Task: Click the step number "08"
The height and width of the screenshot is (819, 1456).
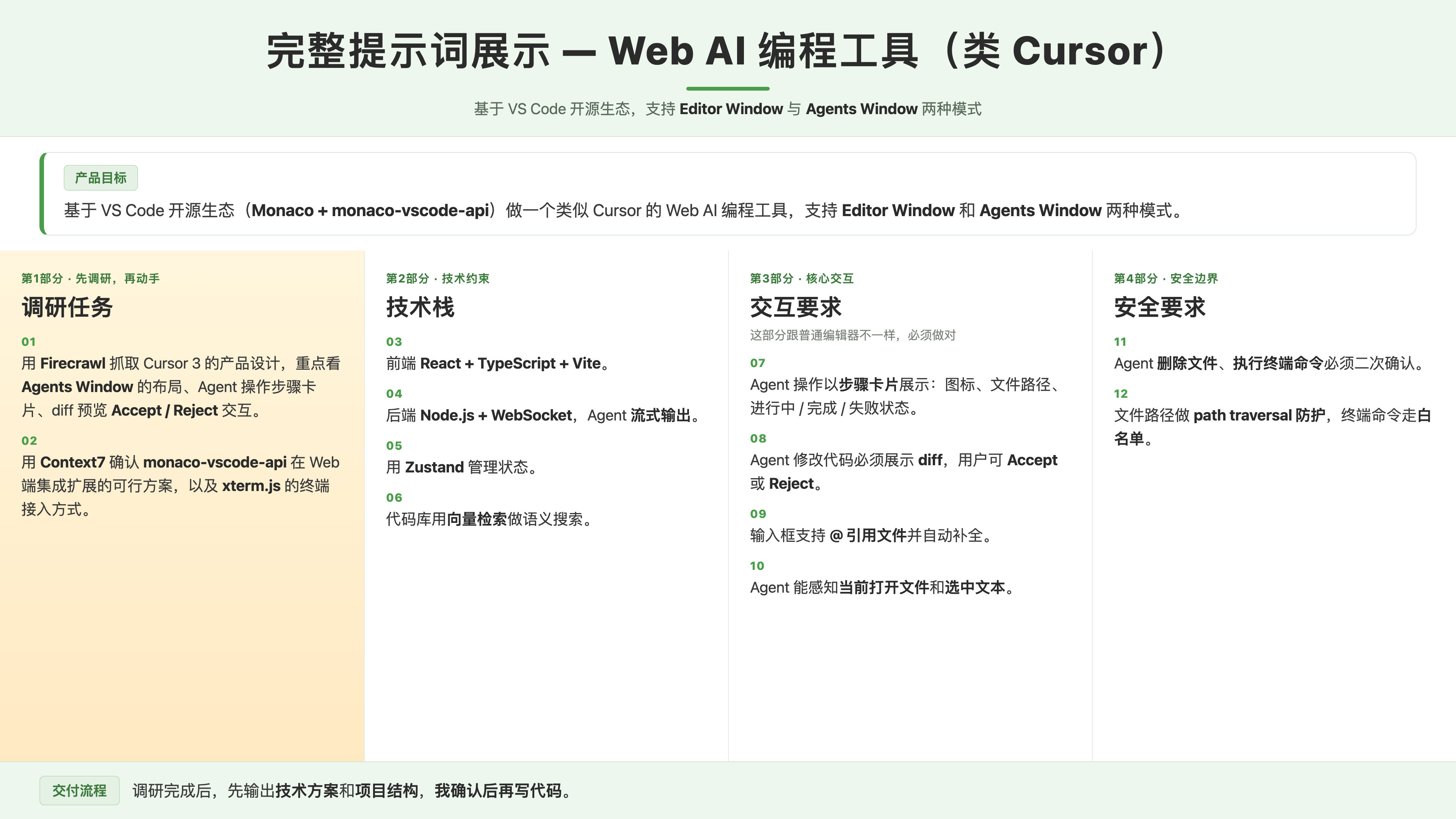Action: click(758, 438)
